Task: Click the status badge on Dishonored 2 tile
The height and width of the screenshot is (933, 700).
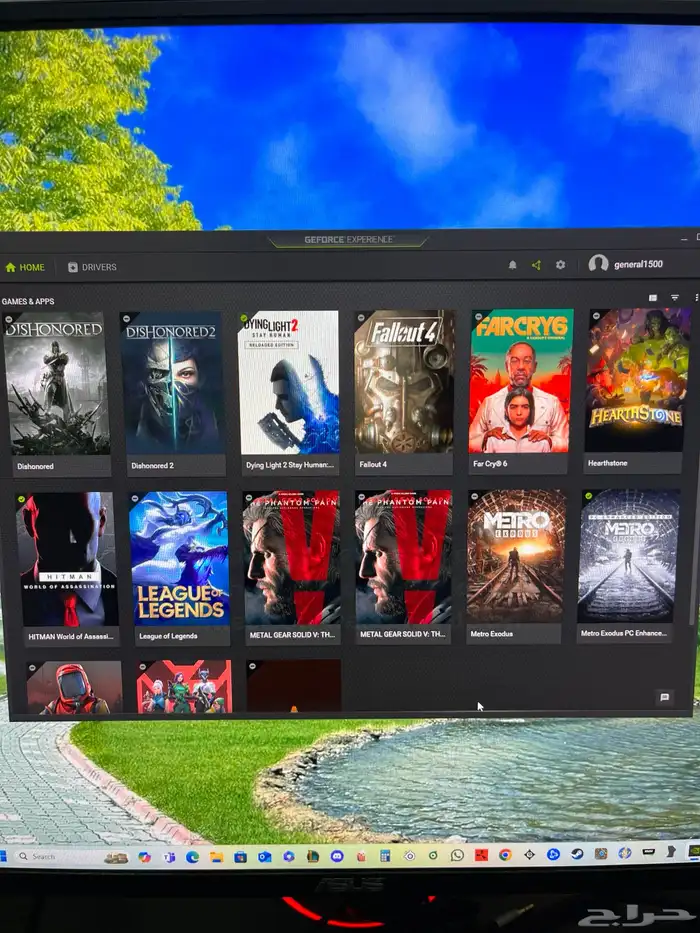Action: [127, 319]
